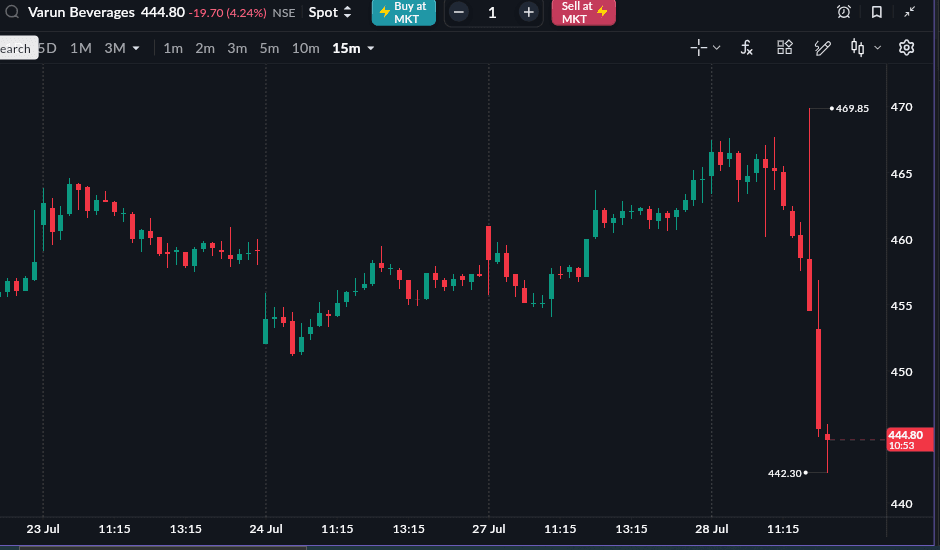This screenshot has height=550, width=940.
Task: Open the Spot segment selector
Action: point(330,13)
